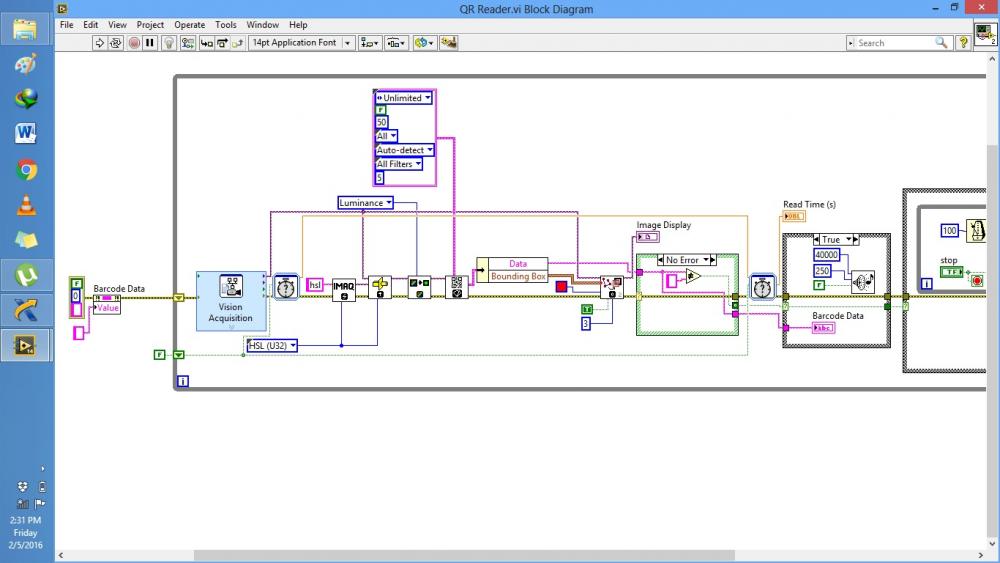Click the No Error case selector label

click(682, 260)
